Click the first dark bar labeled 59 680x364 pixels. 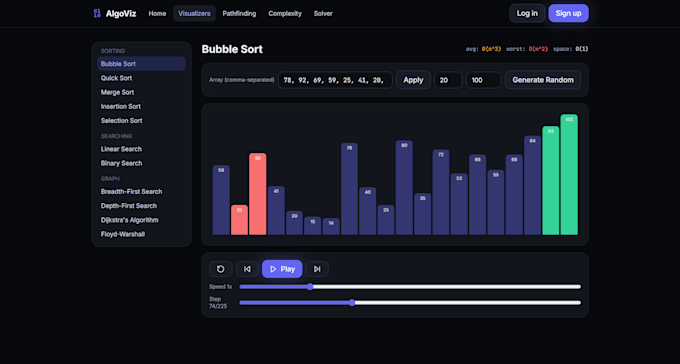pyautogui.click(x=221, y=200)
